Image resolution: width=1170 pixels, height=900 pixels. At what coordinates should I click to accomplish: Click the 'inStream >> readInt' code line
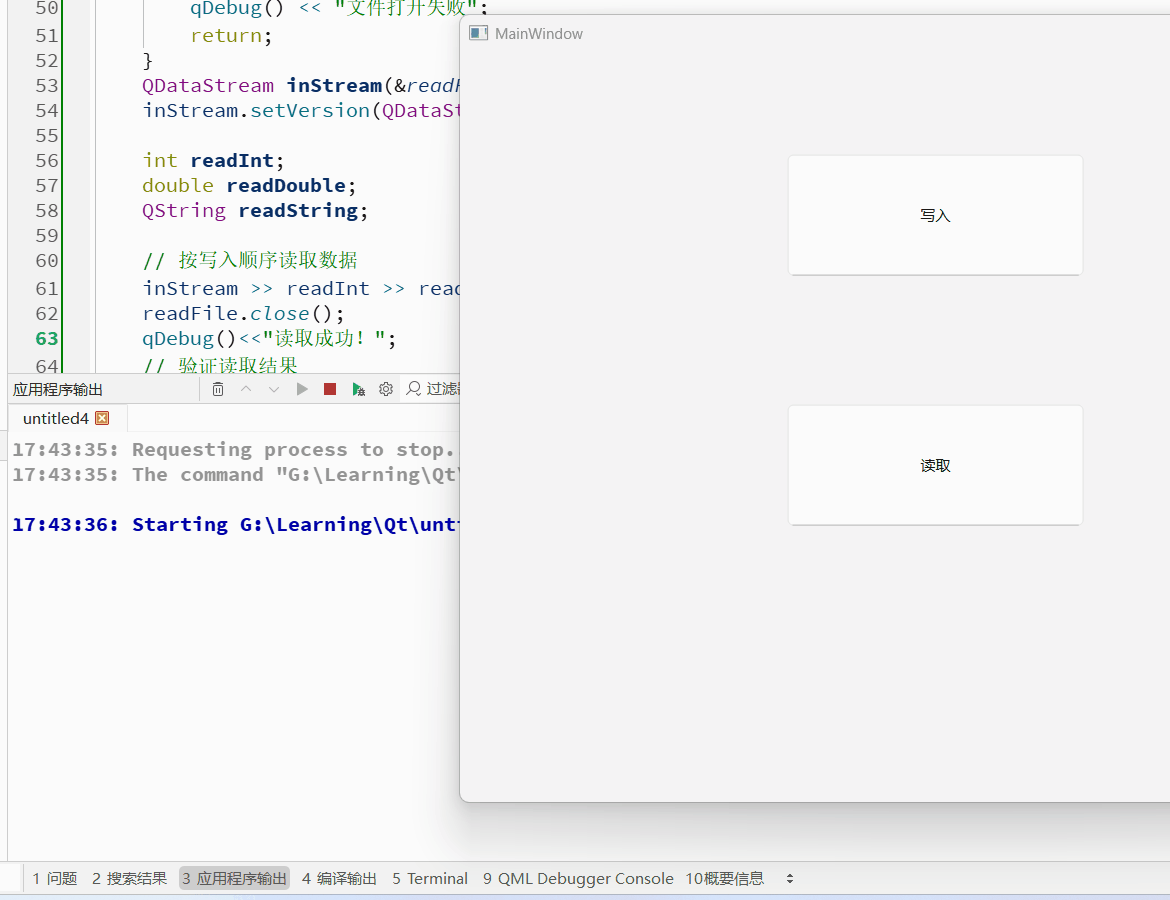click(x=301, y=288)
